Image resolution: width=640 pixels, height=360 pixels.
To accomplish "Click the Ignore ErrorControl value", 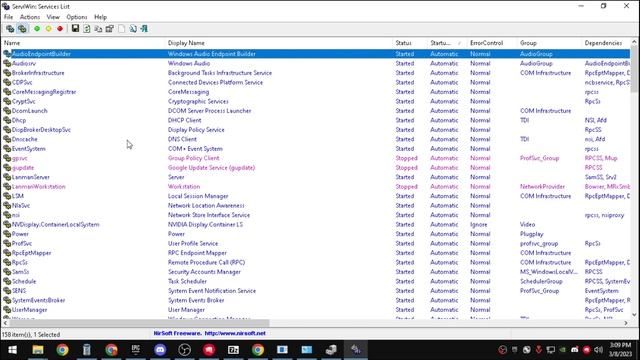I will coord(478,224).
